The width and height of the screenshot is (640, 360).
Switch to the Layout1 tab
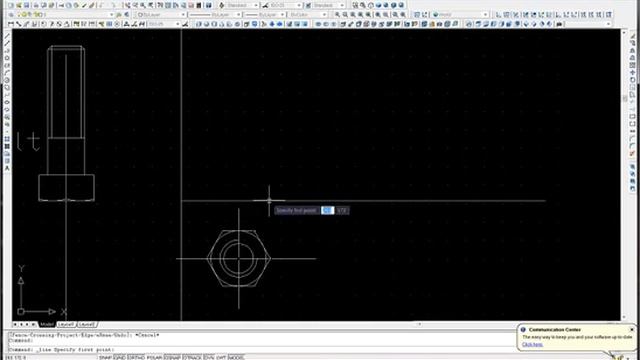point(66,324)
